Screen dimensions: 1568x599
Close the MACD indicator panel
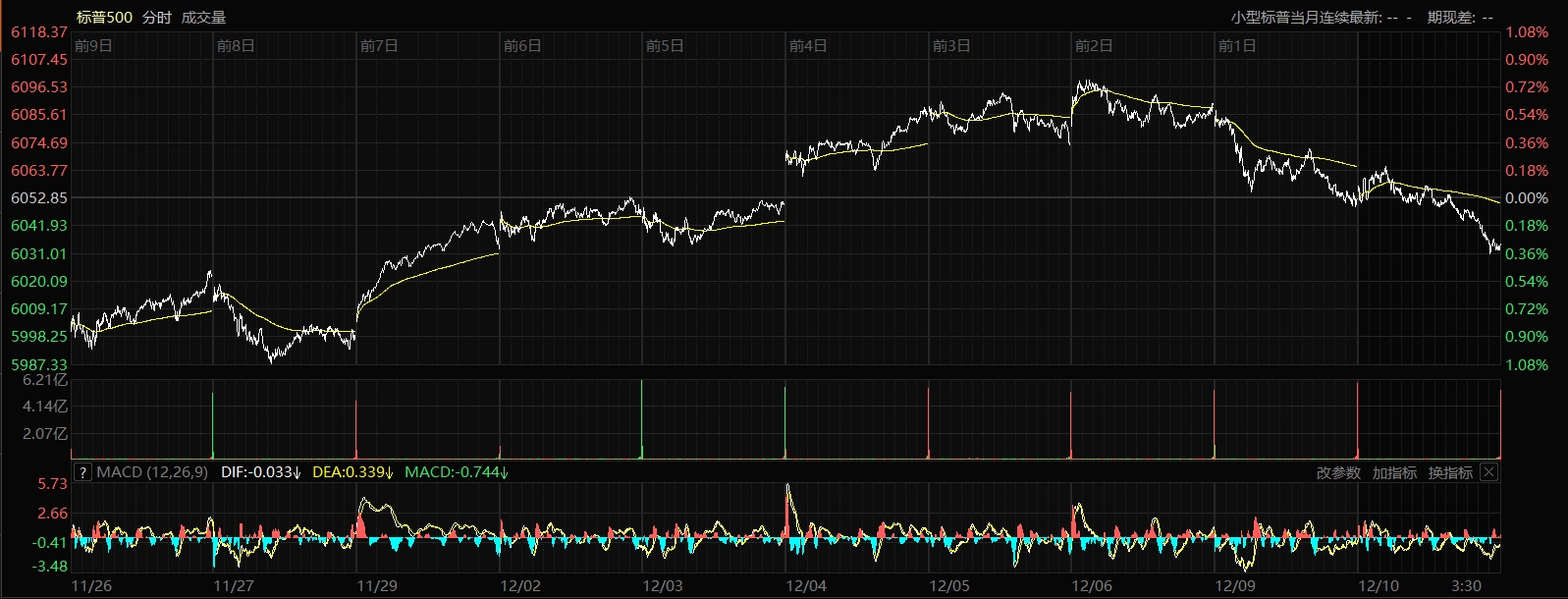[x=1488, y=472]
